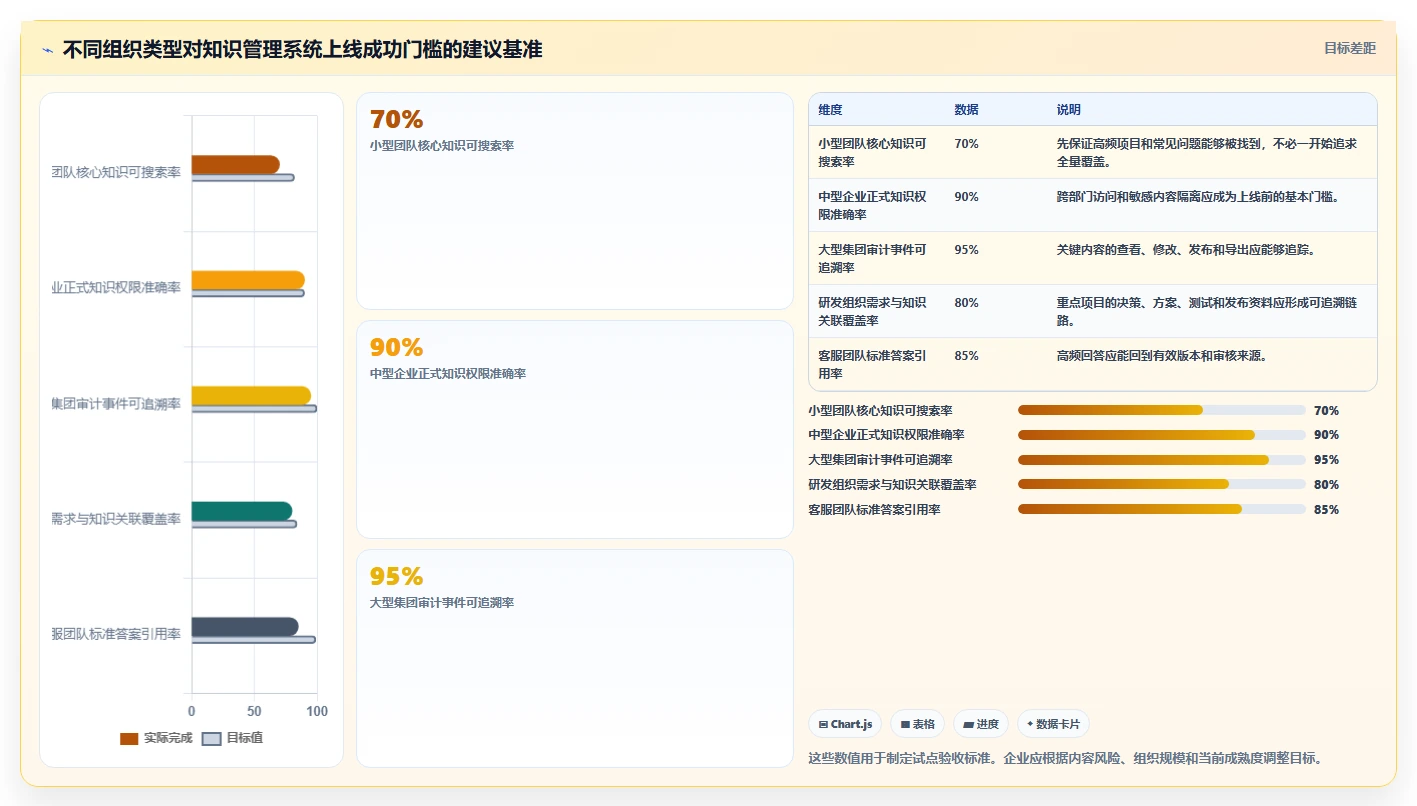The height and width of the screenshot is (806, 1417).
Task: Click the teal bar for 需求与知识关联覆盖率
Action: pos(242,511)
